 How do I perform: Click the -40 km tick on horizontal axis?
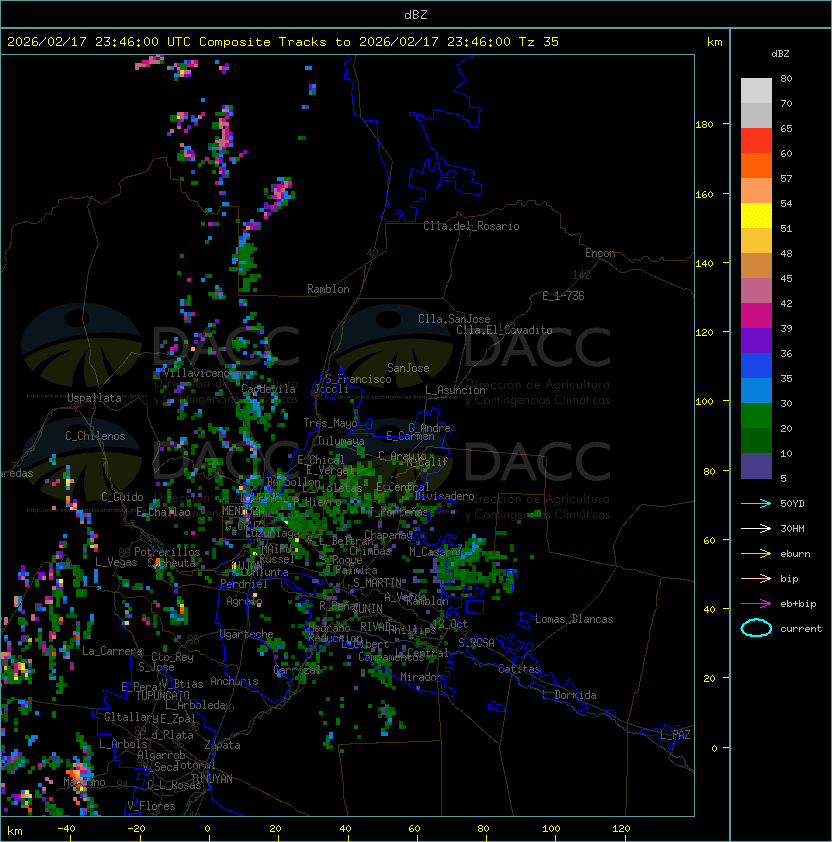[66, 829]
